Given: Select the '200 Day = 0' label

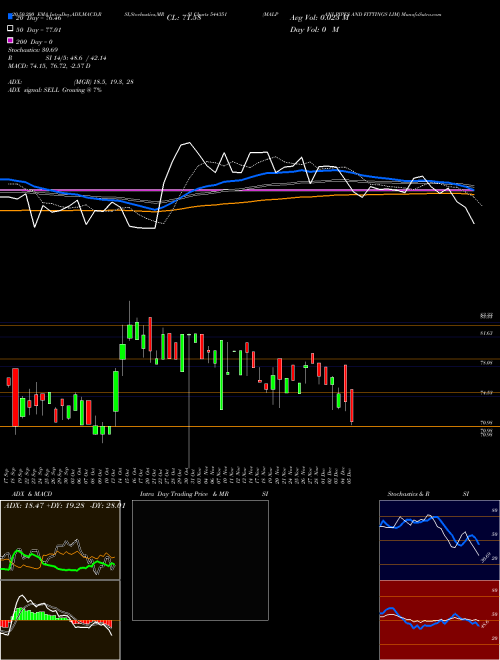Looking at the screenshot, I should pyautogui.click(x=34, y=42).
